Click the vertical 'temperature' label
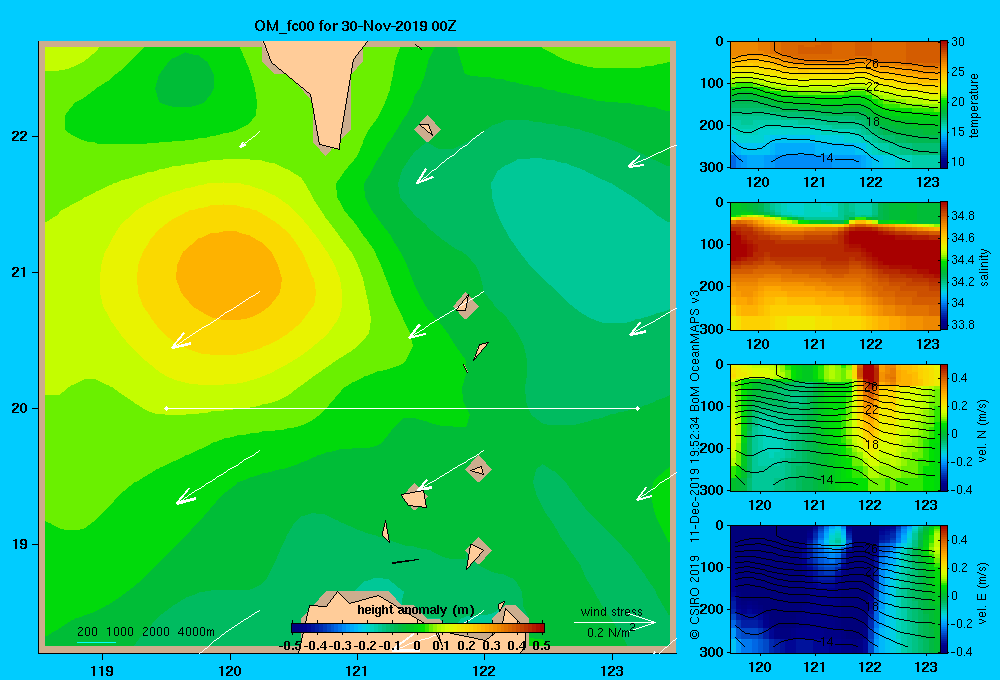Screen dimensions: 1000x680 974,105
